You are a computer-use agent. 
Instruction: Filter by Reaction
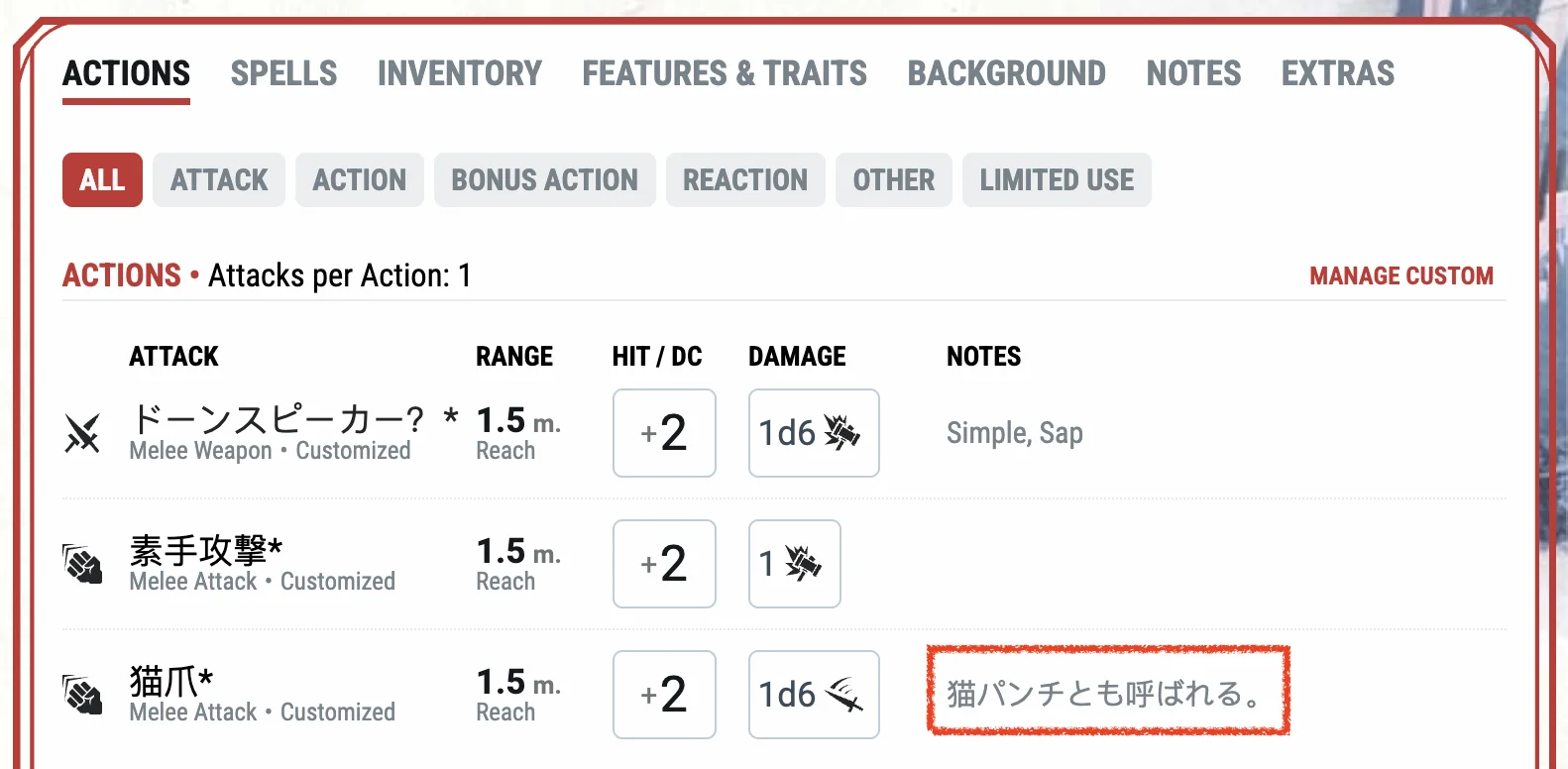click(745, 180)
